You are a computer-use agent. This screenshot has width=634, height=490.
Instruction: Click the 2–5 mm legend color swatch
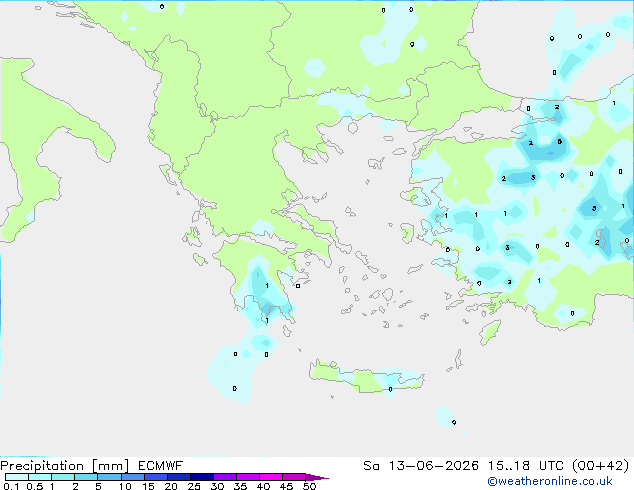coord(86,477)
